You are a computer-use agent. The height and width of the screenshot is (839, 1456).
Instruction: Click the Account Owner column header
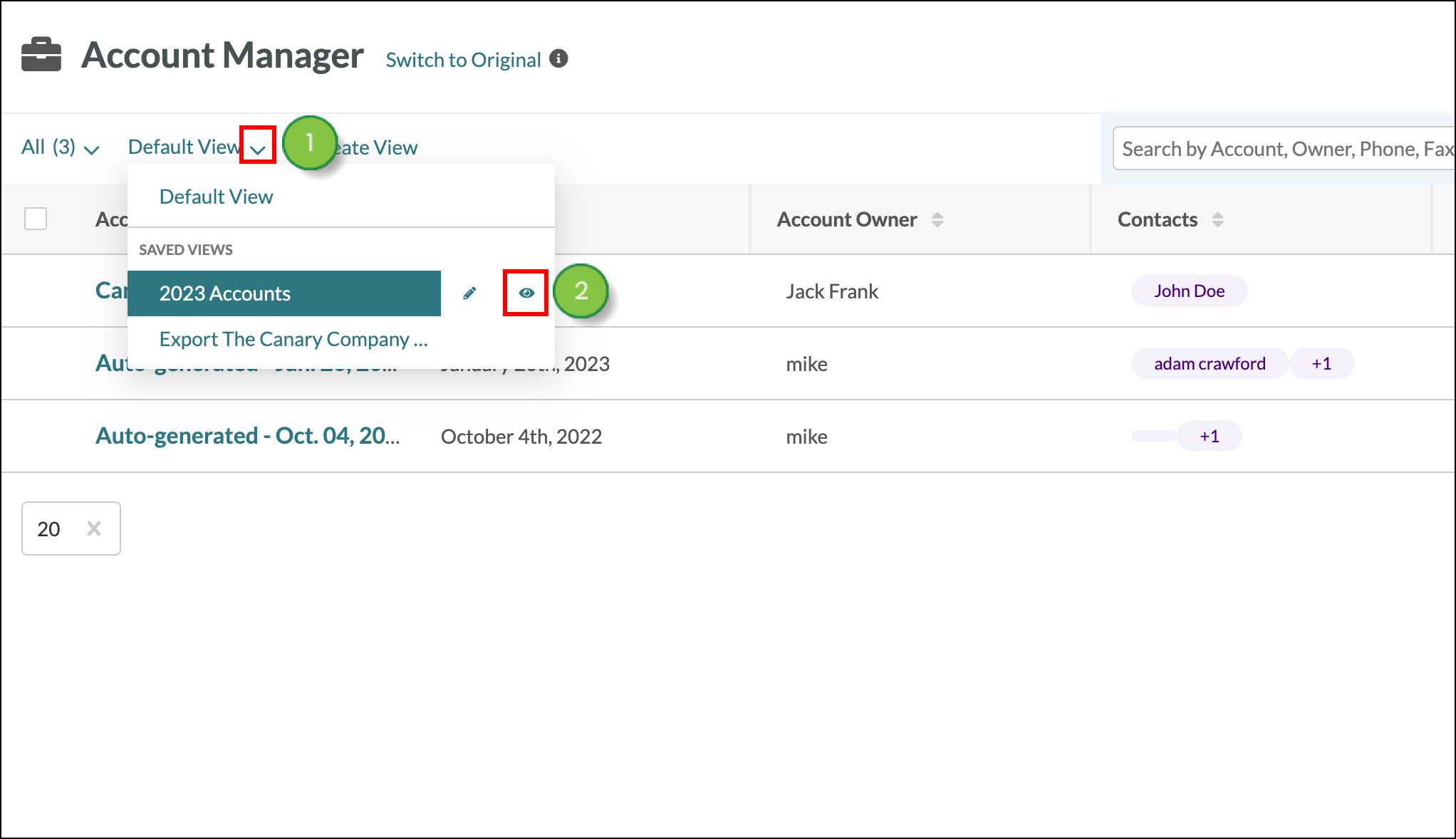847,219
